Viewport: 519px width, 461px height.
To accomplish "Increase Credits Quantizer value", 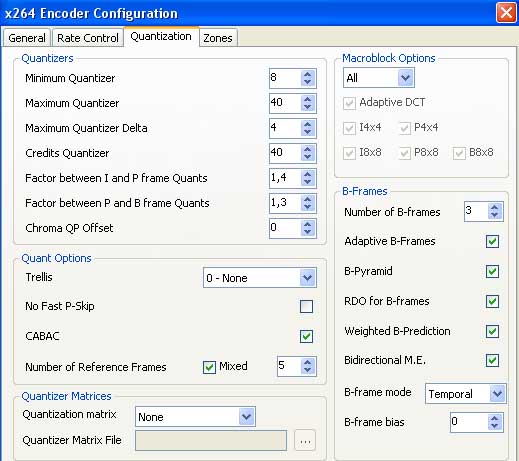I will point(307,149).
